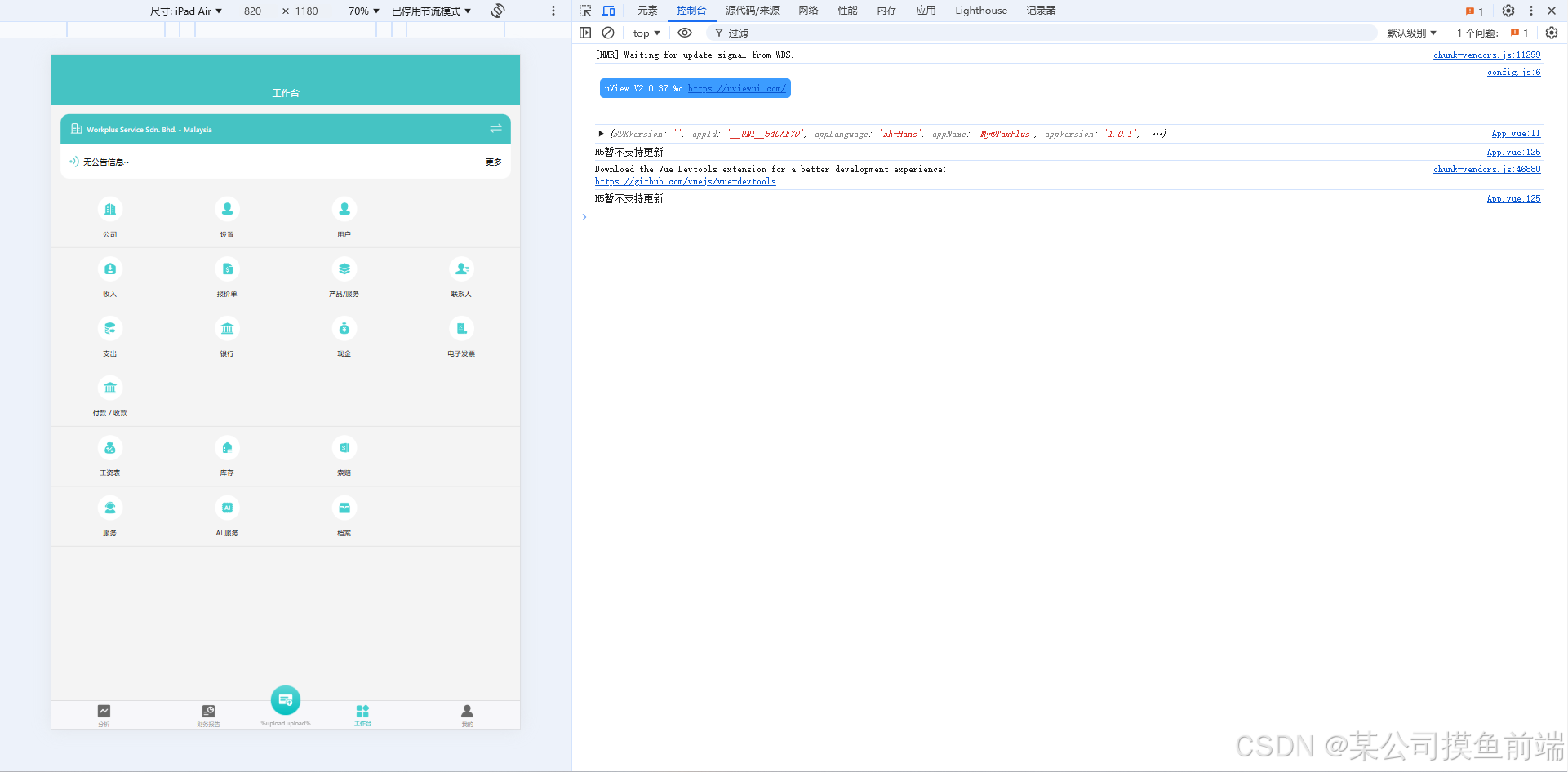Toggle the live expression eye icon
This screenshot has height=772, width=1568.
(685, 33)
